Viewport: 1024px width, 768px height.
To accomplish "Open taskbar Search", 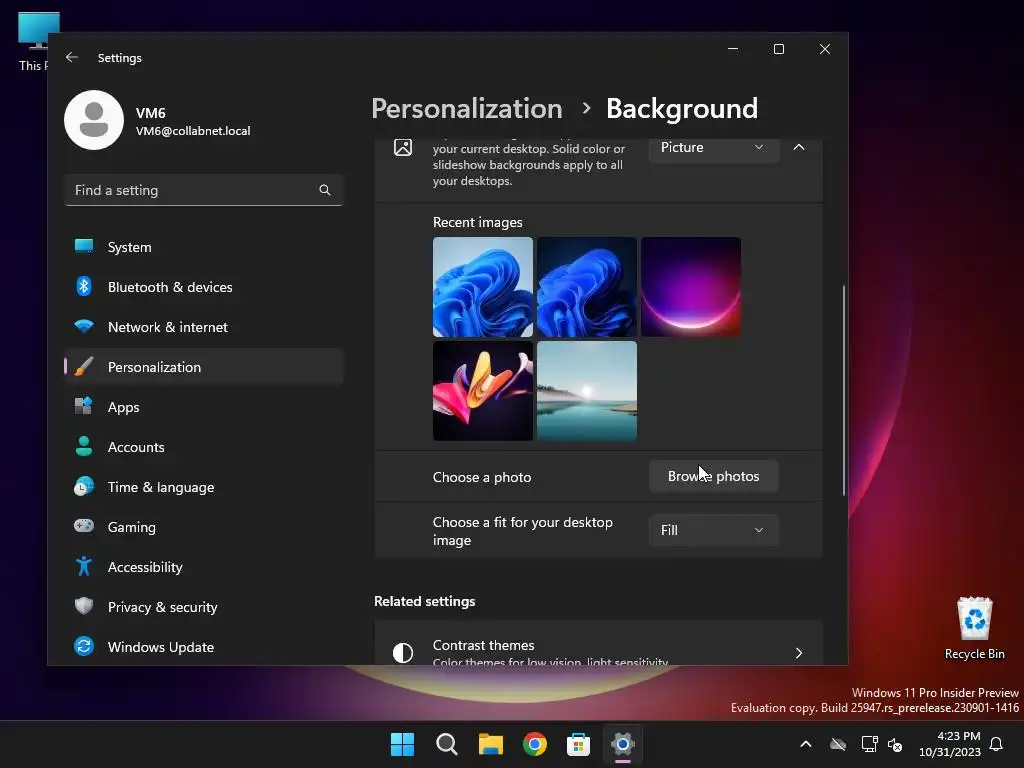I will click(x=447, y=744).
